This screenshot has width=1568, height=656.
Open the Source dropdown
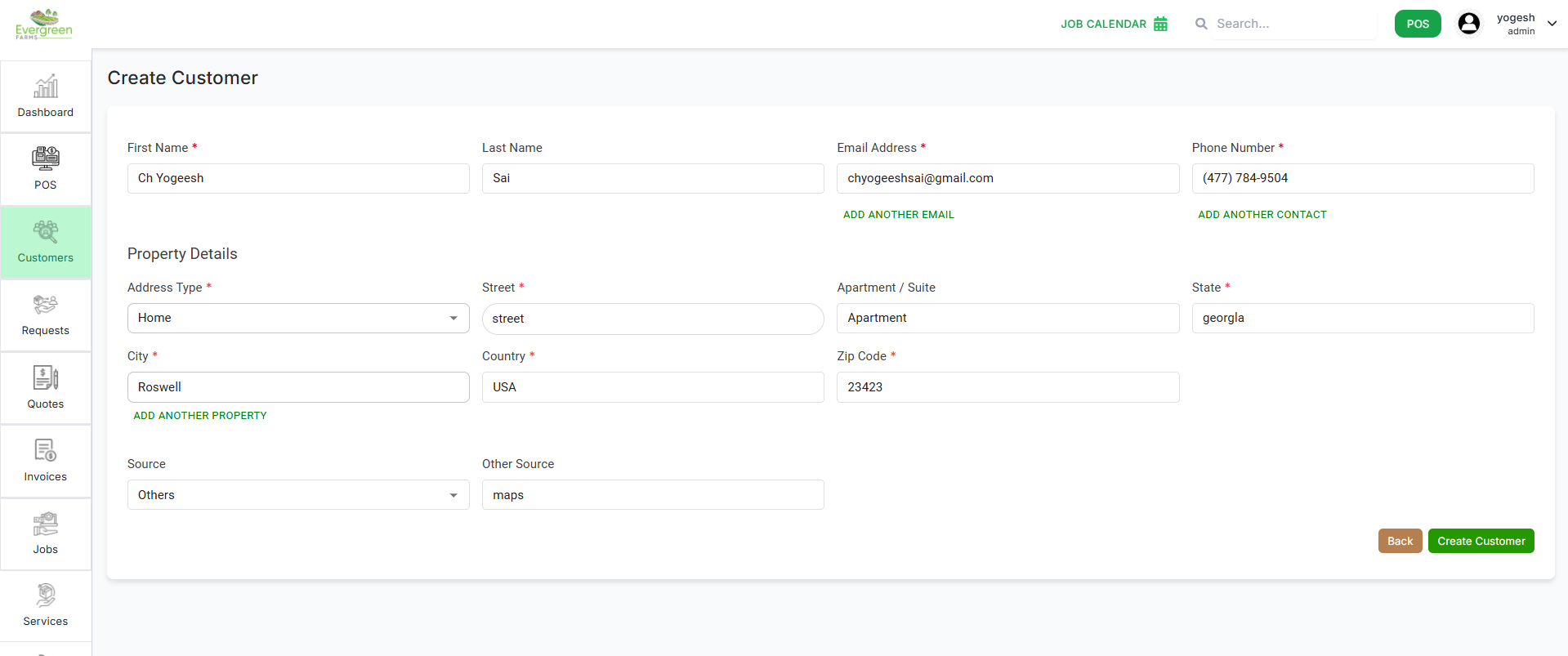(x=298, y=495)
